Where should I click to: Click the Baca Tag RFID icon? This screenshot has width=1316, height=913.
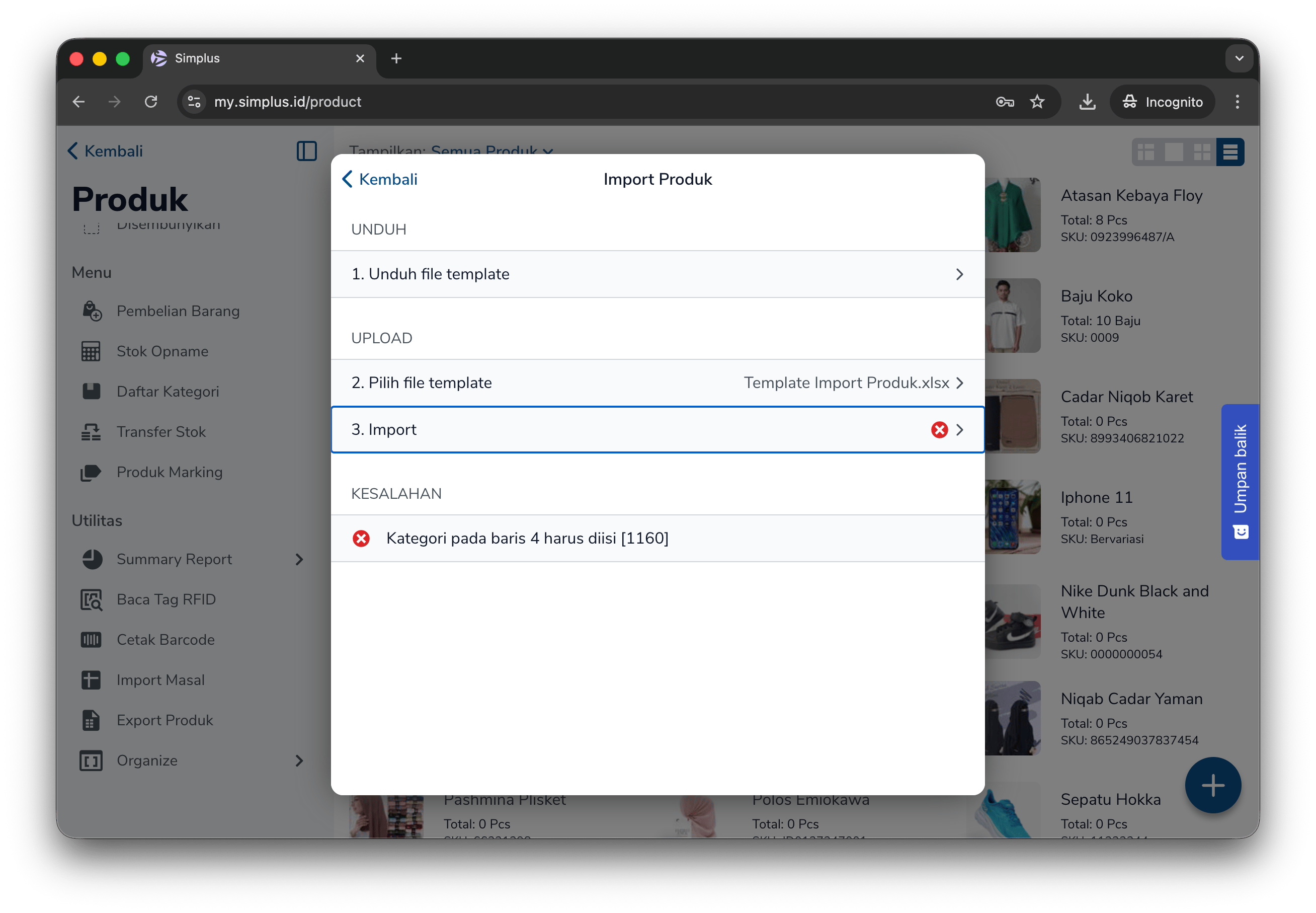[x=92, y=599]
